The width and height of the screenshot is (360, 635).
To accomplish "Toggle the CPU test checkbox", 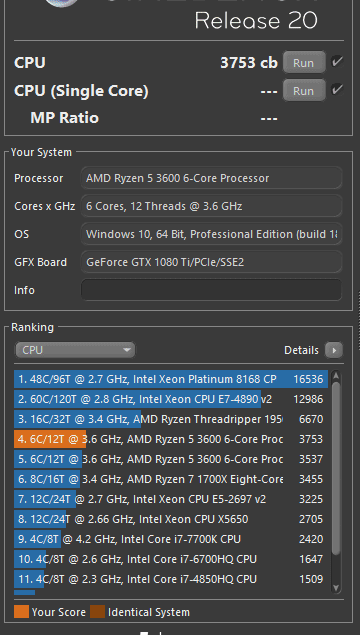I will [337, 62].
